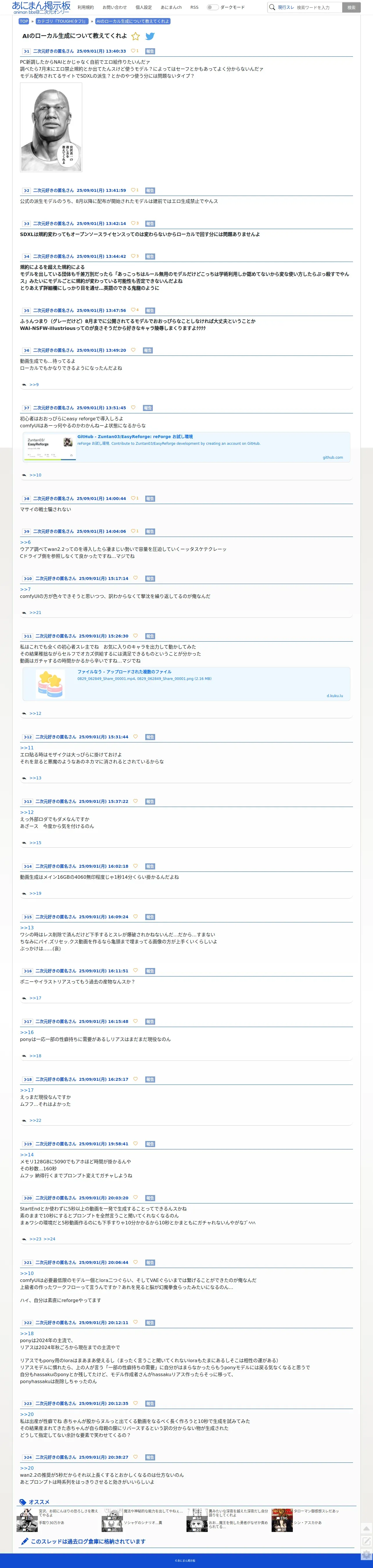Click the >>9 reply link under post 6

point(34,385)
